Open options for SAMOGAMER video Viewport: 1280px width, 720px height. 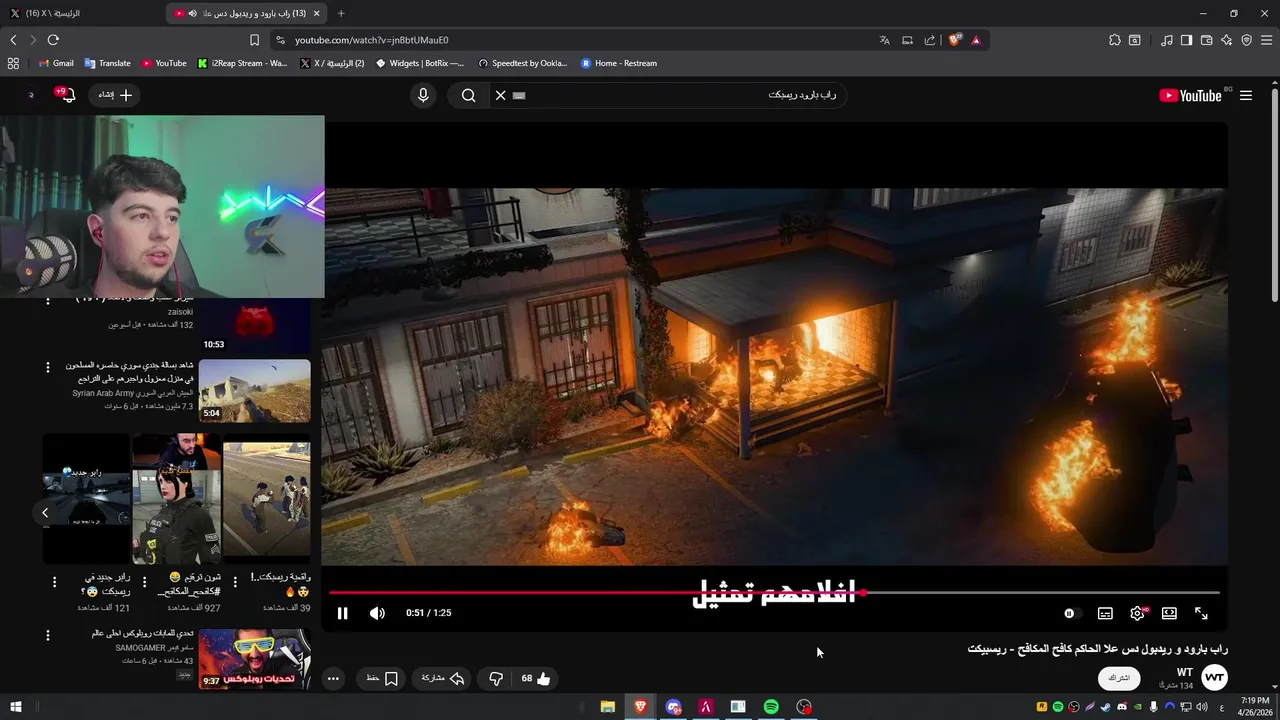[47, 636]
